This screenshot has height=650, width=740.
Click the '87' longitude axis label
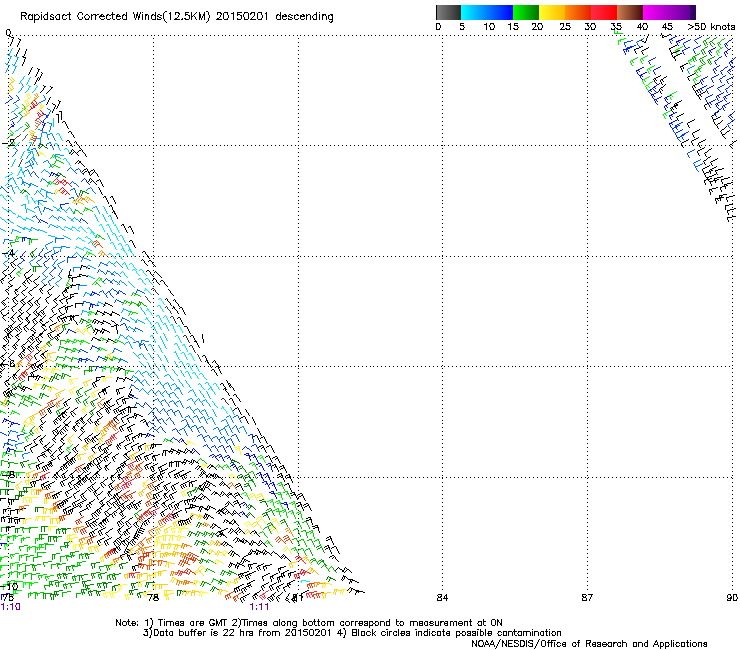pyautogui.click(x=587, y=598)
